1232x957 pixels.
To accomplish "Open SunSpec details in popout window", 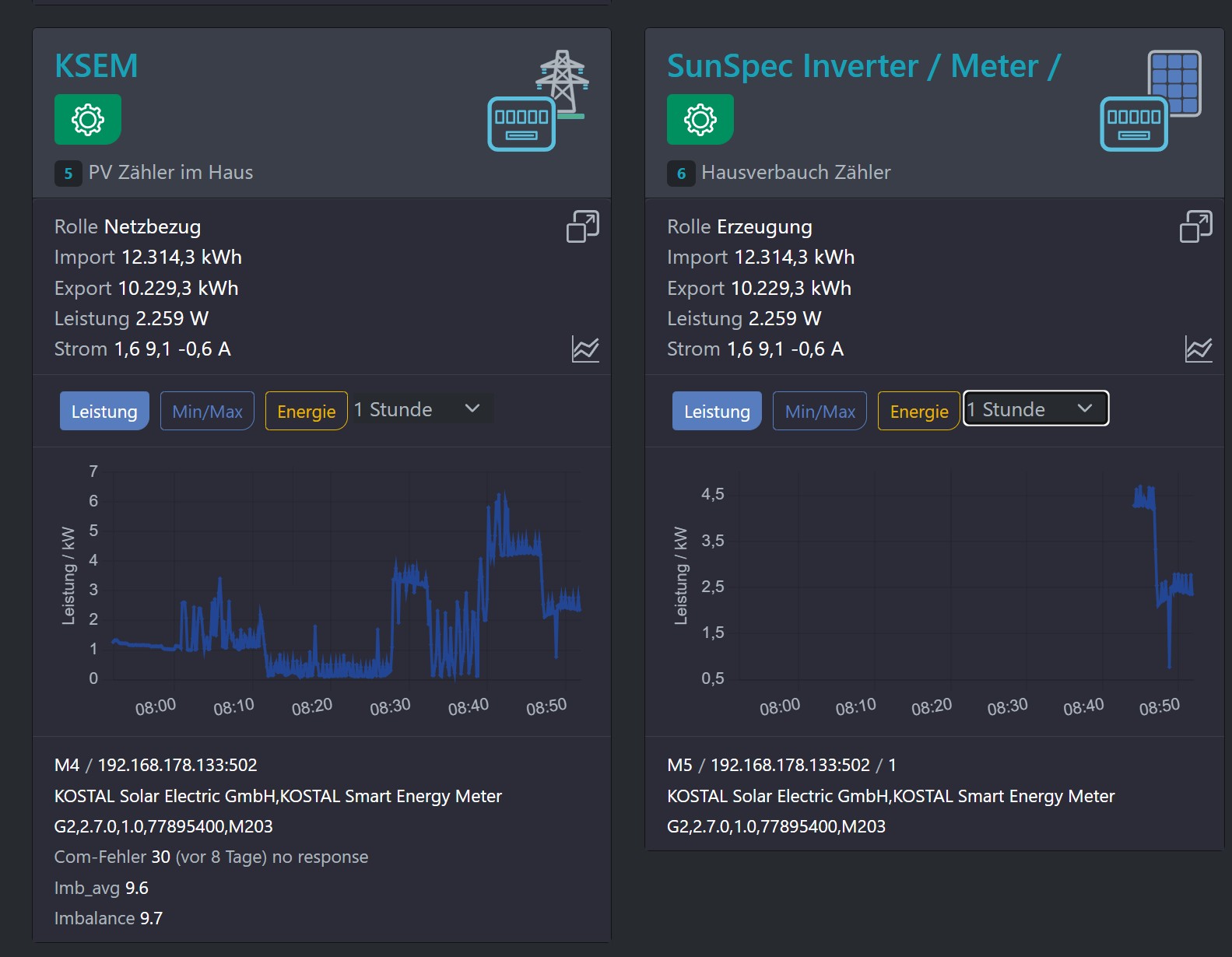I will 1195,226.
